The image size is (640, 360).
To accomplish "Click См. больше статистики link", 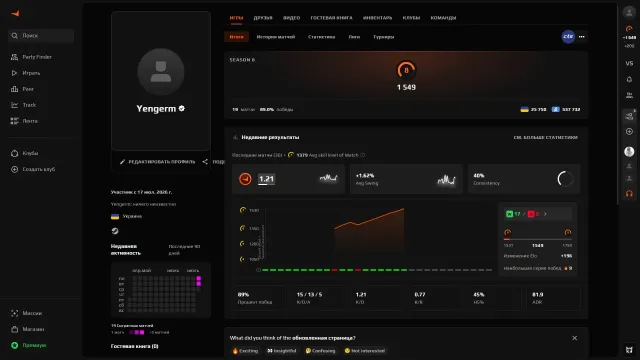I will tap(545, 137).
